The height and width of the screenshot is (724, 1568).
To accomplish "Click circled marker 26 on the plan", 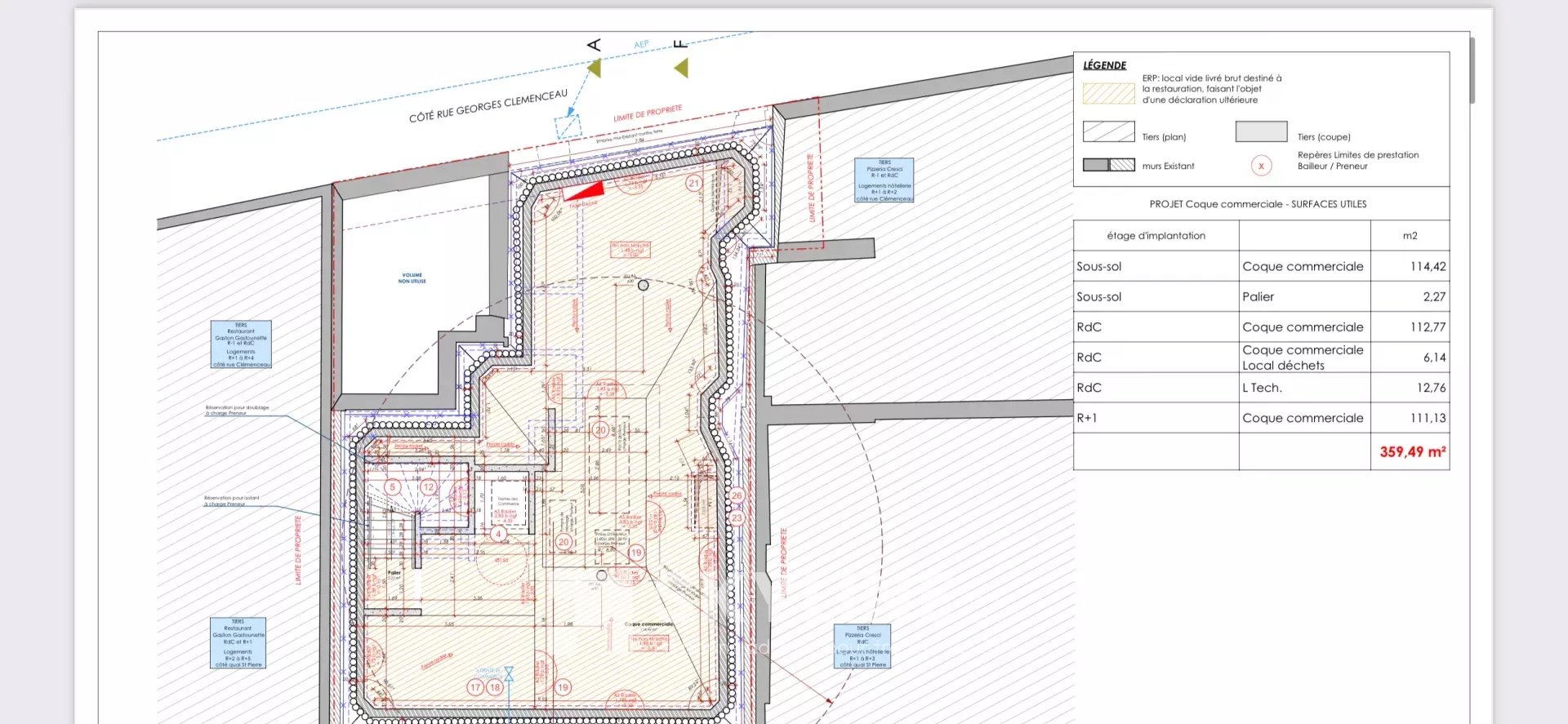I will 737,495.
